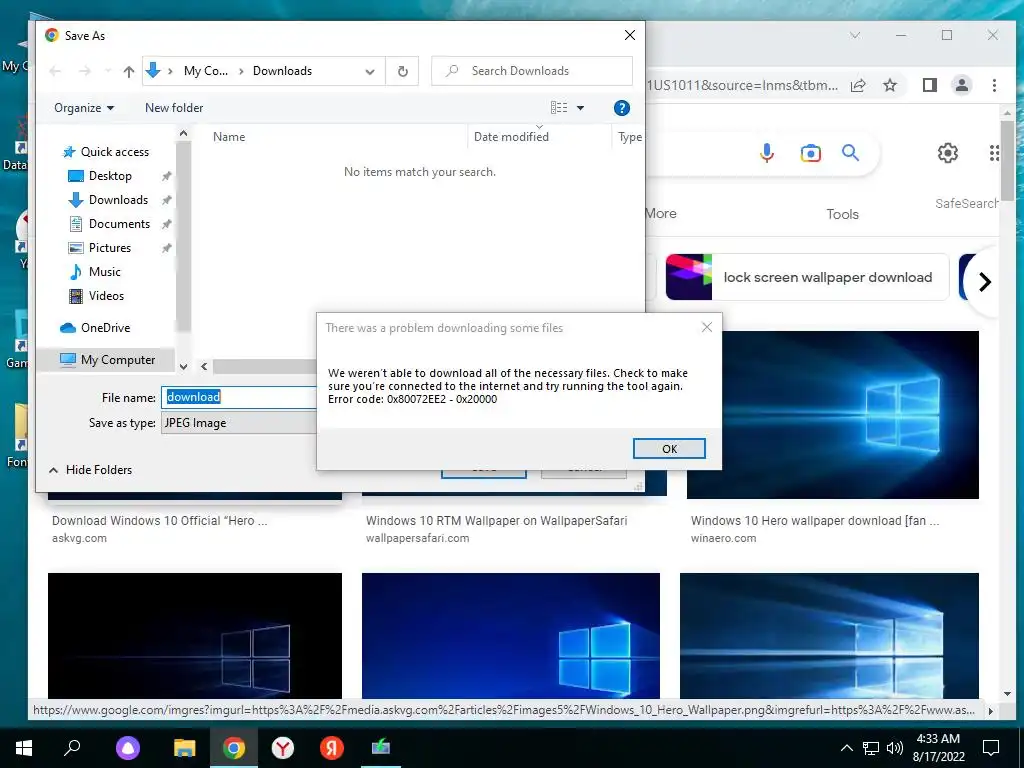1024x768 pixels.
Task: Open File Explorer from taskbar
Action: (185, 748)
